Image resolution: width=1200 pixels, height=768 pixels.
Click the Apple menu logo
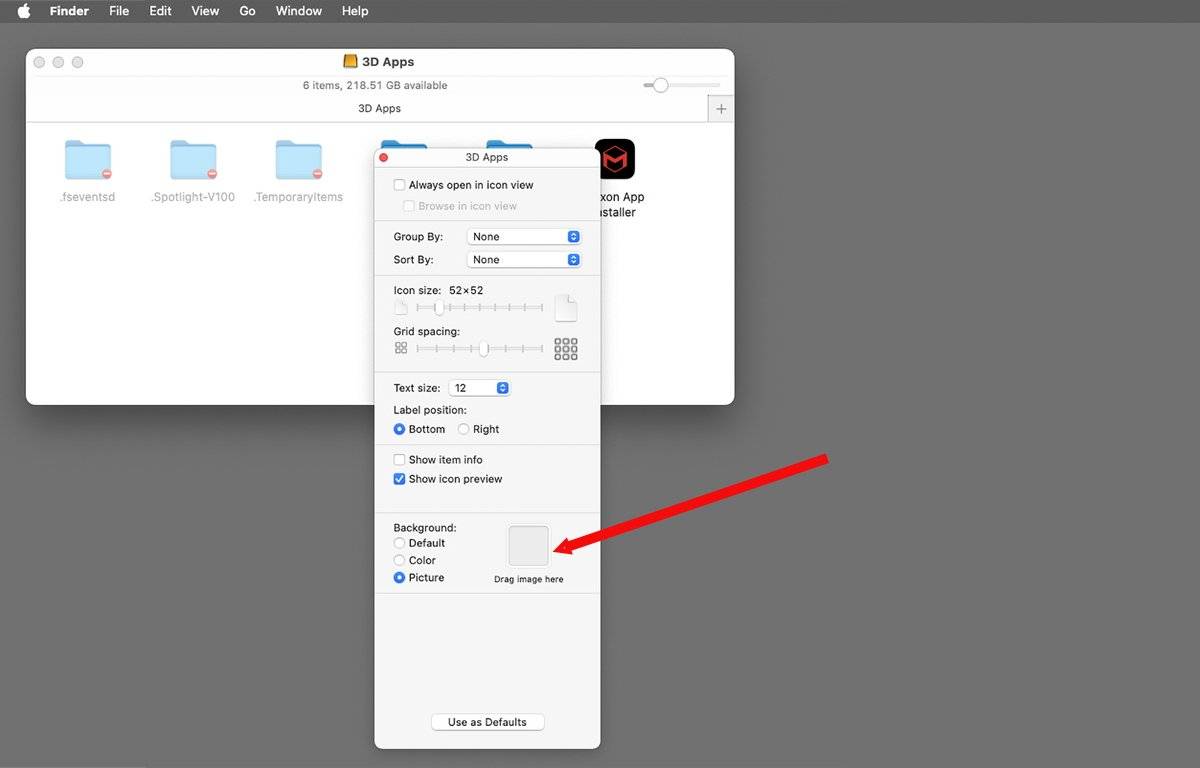coord(24,11)
